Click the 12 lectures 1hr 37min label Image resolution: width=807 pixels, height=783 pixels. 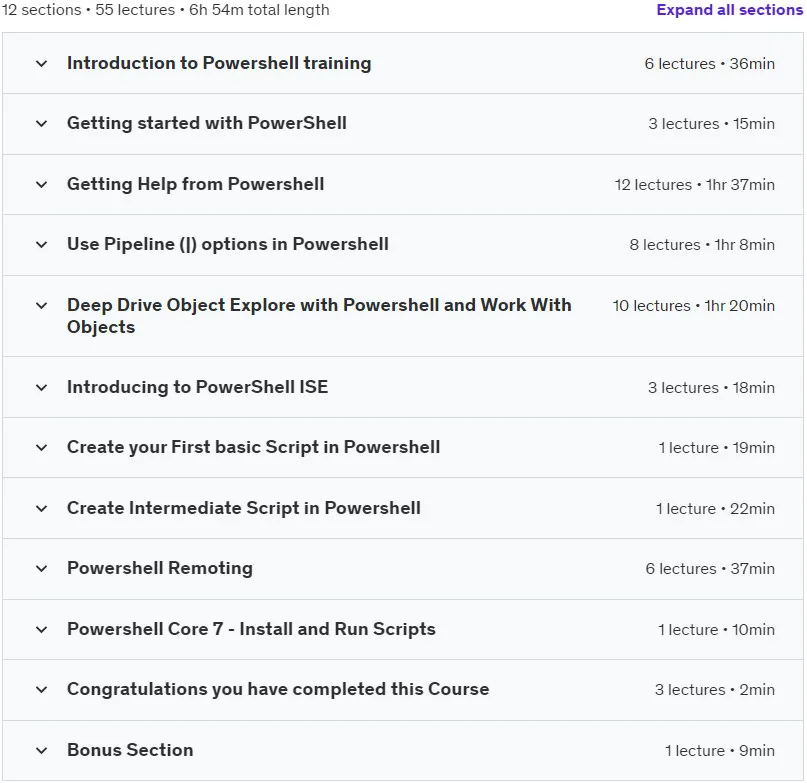(694, 185)
